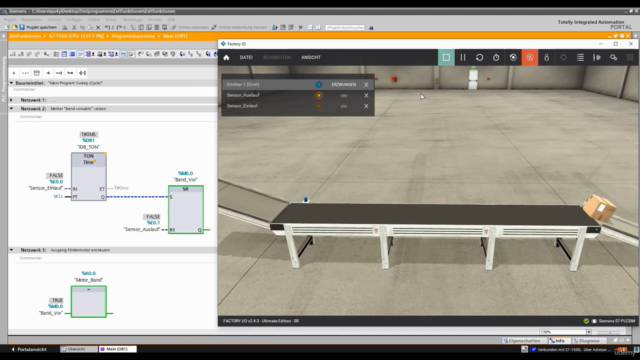The image size is (640, 360).
Task: Click the orbit camera icon in Factory IO
Action: [x=513, y=58]
